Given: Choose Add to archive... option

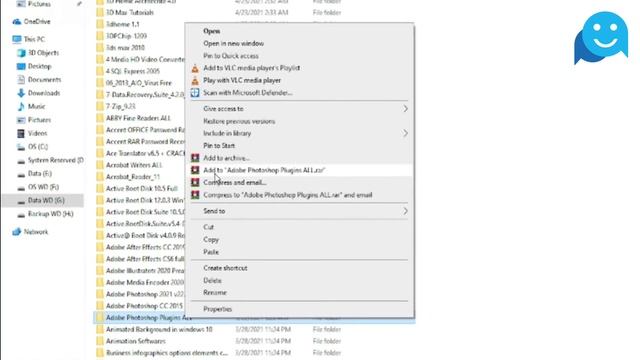Looking at the screenshot, I should (x=227, y=158).
